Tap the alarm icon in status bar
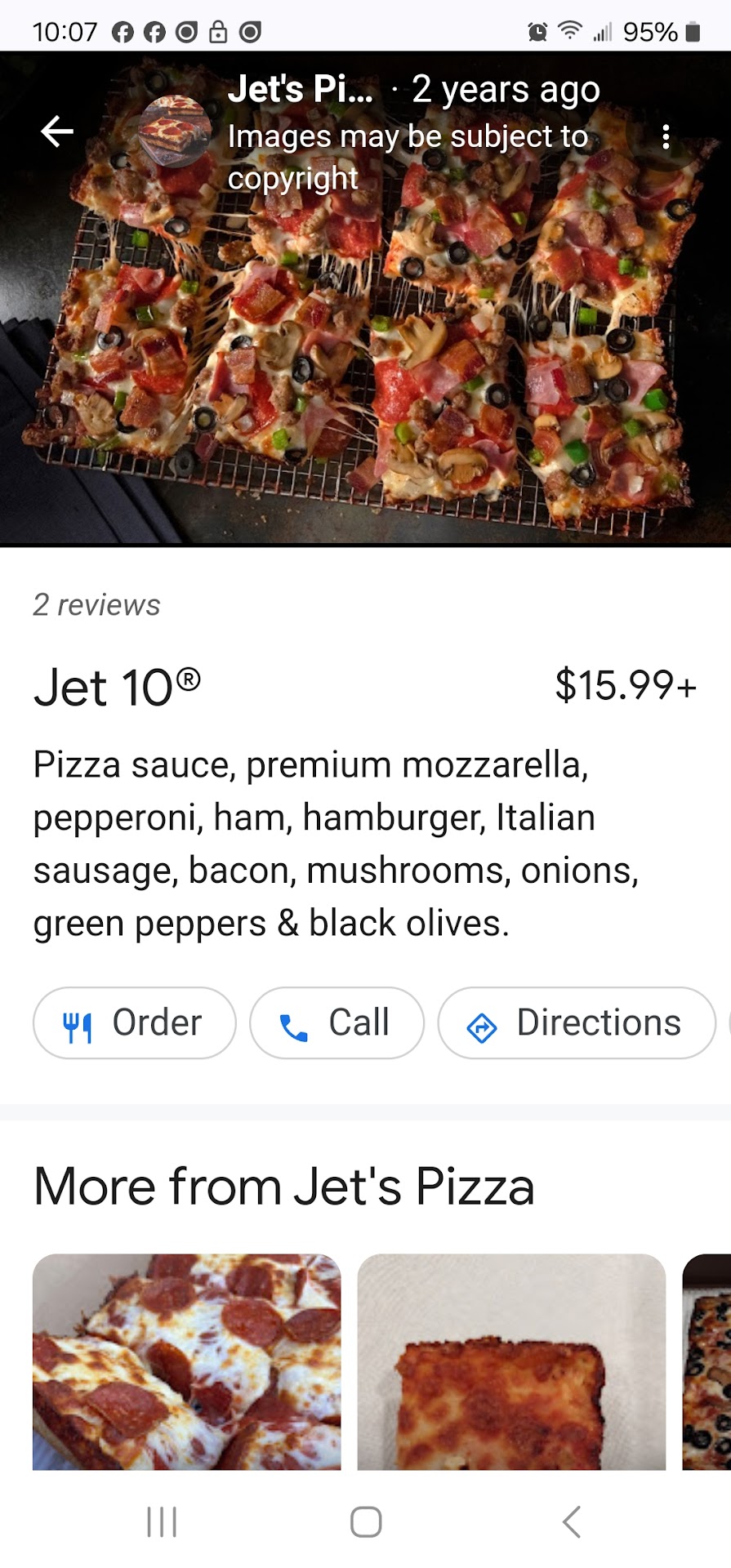 tap(537, 32)
